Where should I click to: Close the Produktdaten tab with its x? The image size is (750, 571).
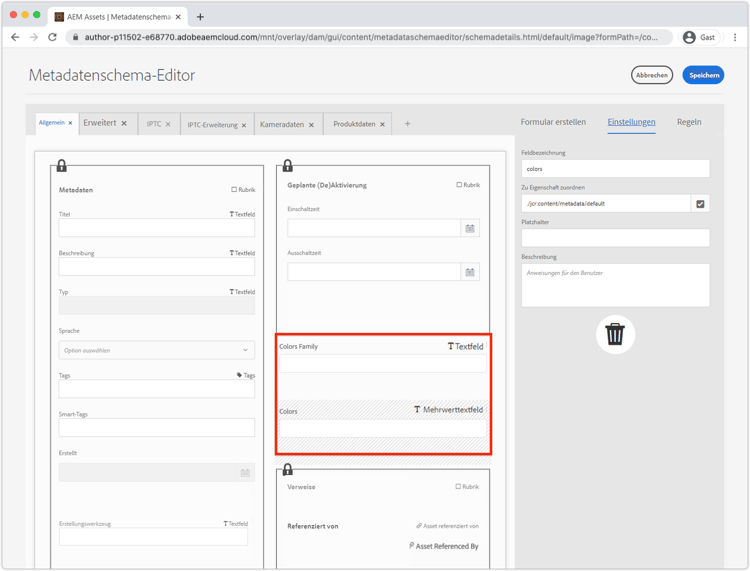pos(382,124)
